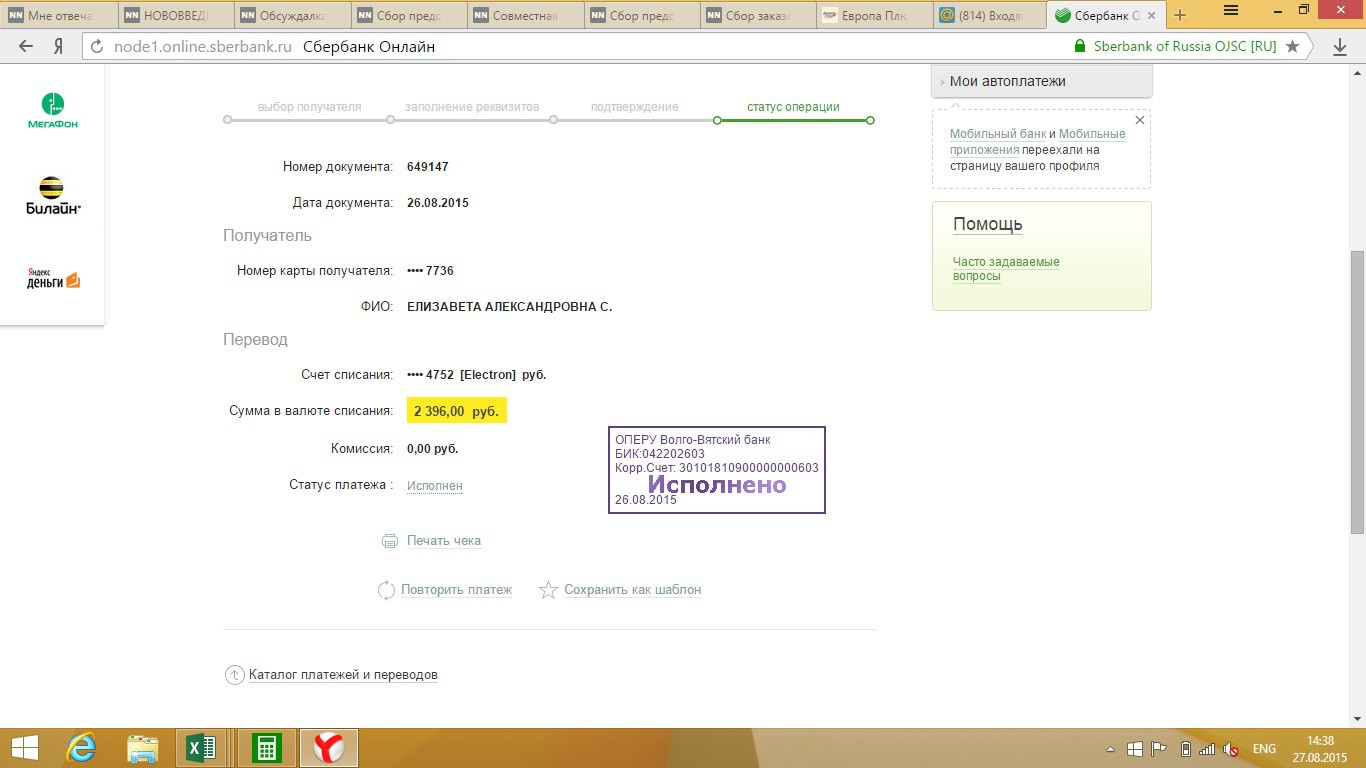Image resolution: width=1366 pixels, height=768 pixels.
Task: Open browser downloads arrow icon
Action: [x=1340, y=47]
